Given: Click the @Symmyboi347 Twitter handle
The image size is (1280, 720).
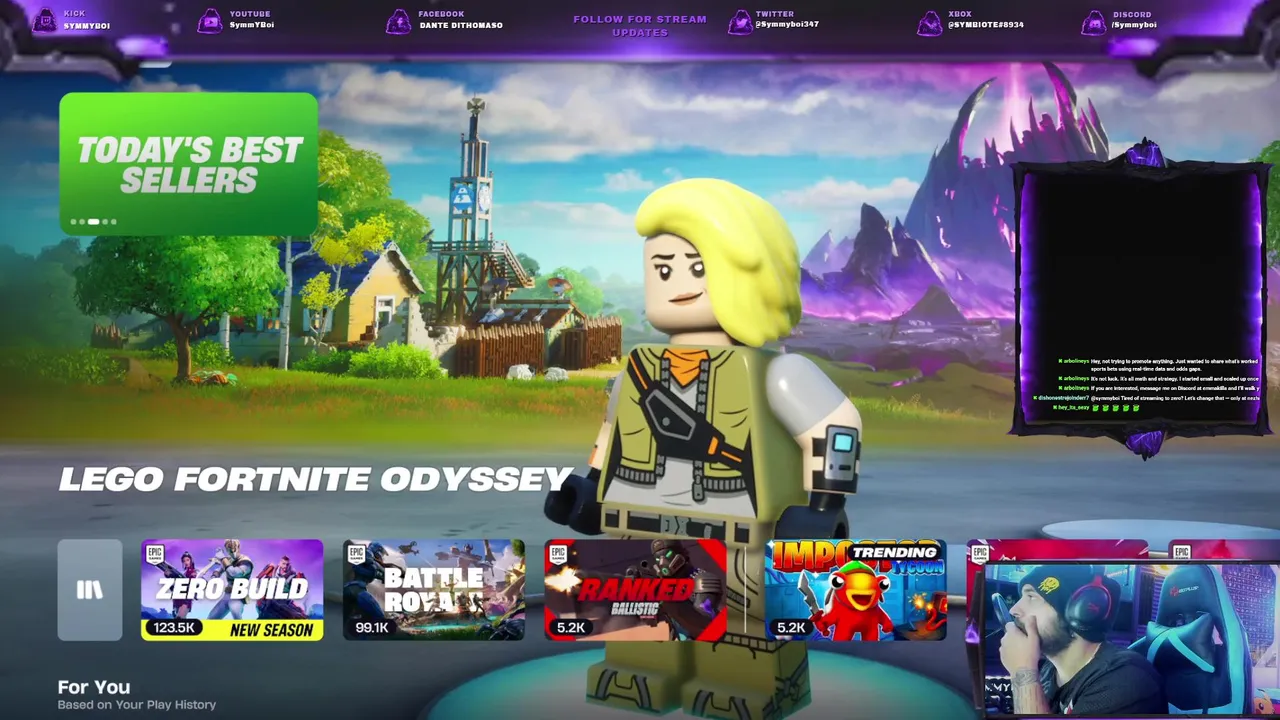Looking at the screenshot, I should coord(787,24).
